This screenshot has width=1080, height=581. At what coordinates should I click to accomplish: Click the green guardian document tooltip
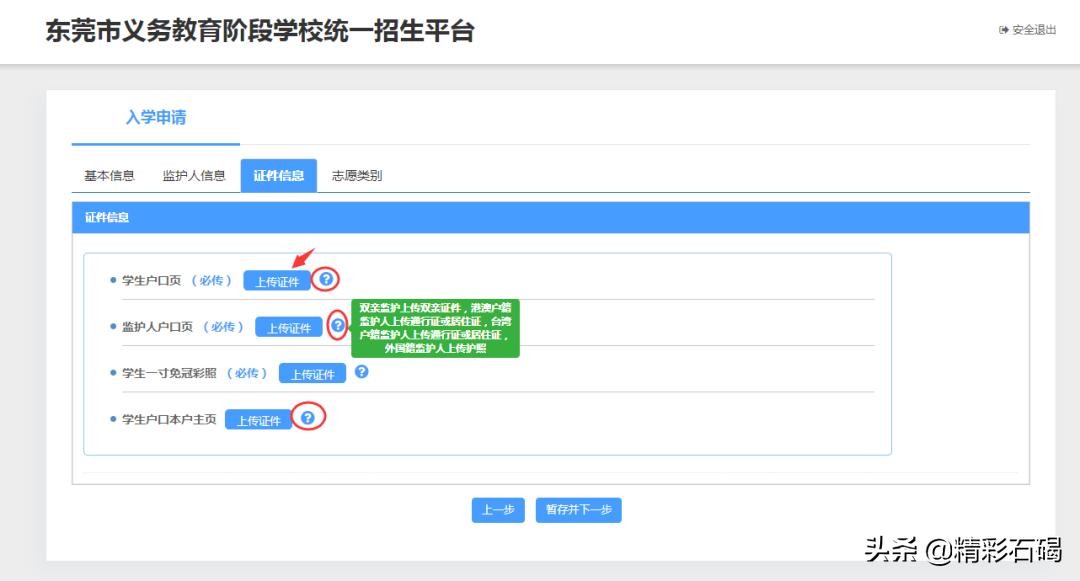tap(435, 328)
